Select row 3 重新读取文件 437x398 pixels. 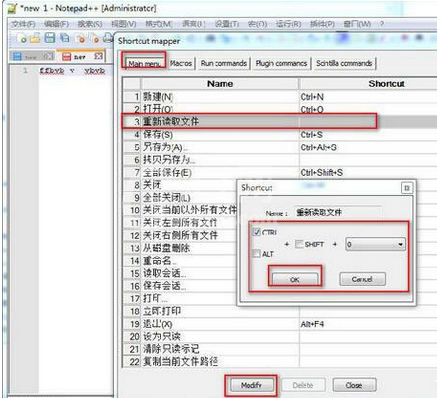(x=279, y=122)
